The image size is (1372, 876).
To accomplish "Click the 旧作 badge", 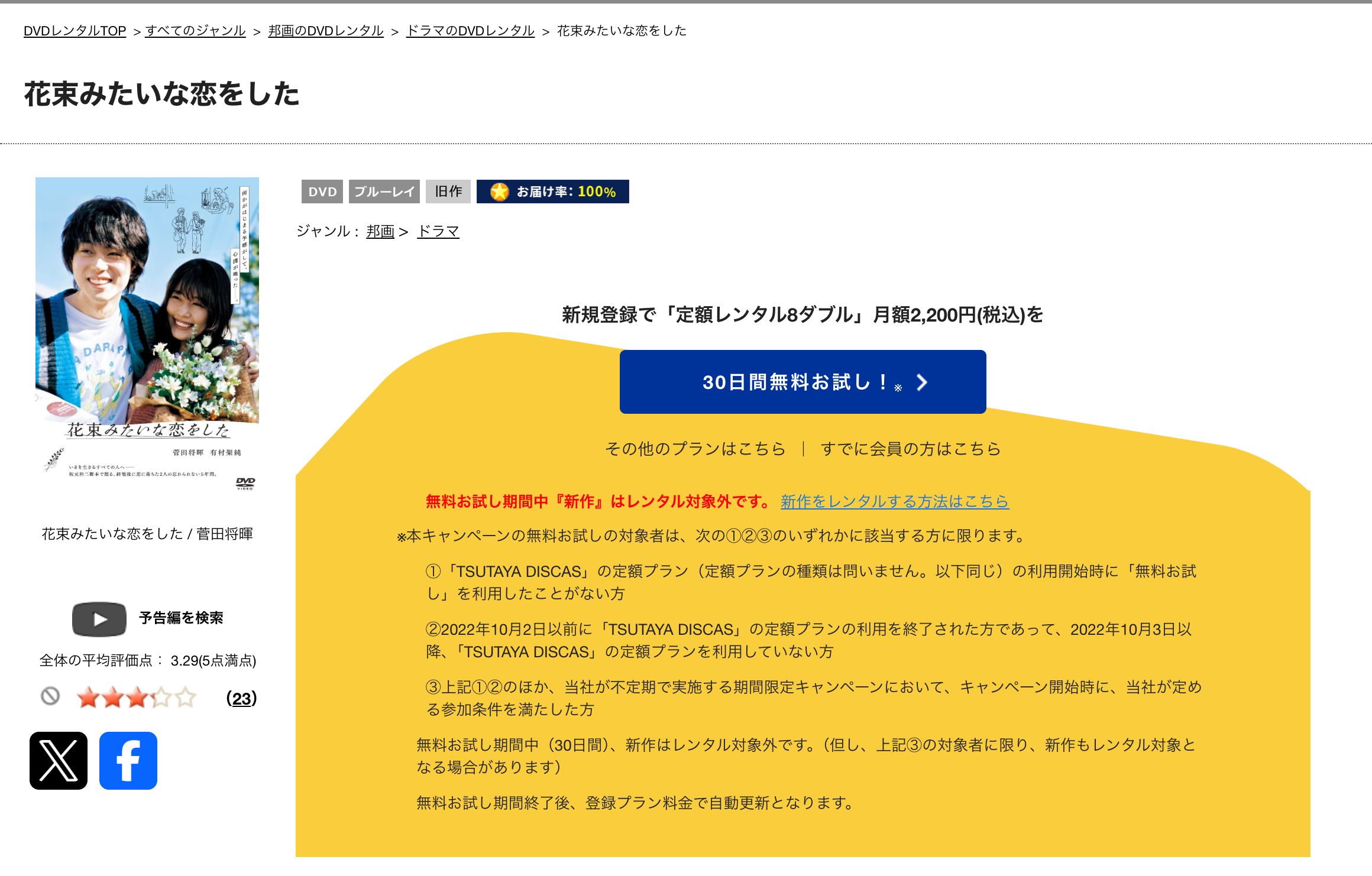I will coord(448,192).
